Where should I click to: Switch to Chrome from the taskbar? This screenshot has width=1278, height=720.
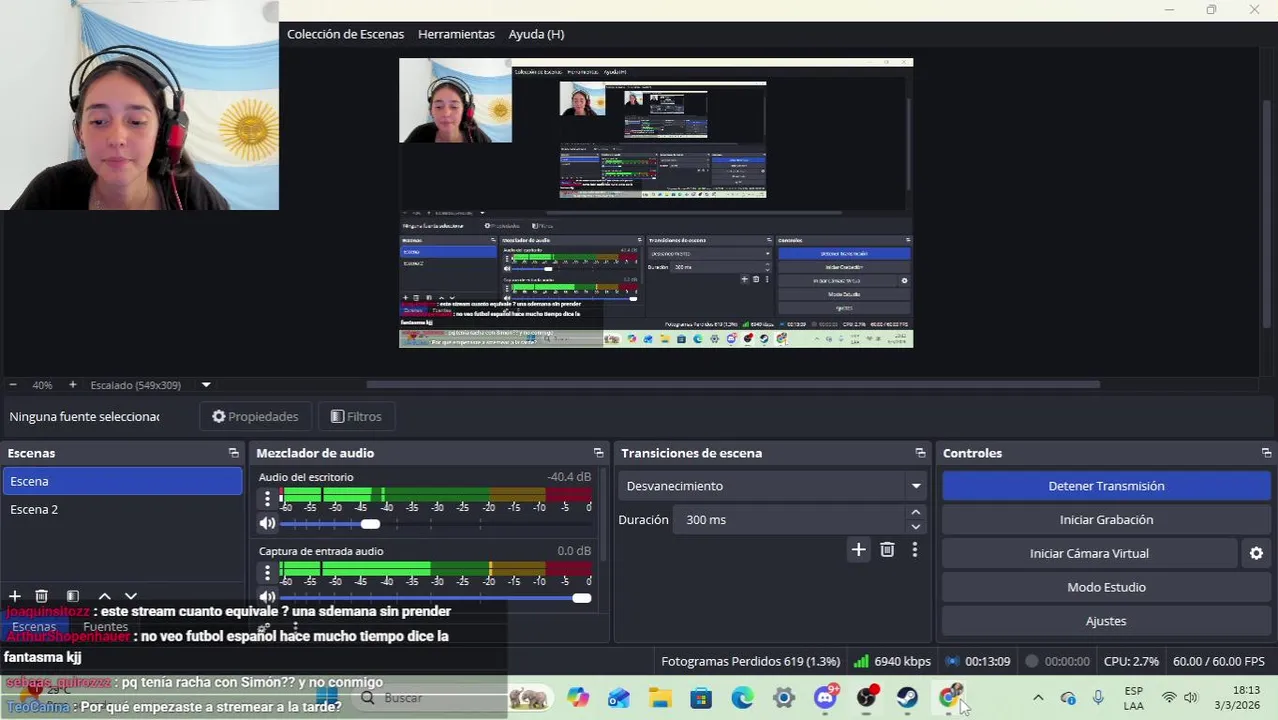click(949, 698)
